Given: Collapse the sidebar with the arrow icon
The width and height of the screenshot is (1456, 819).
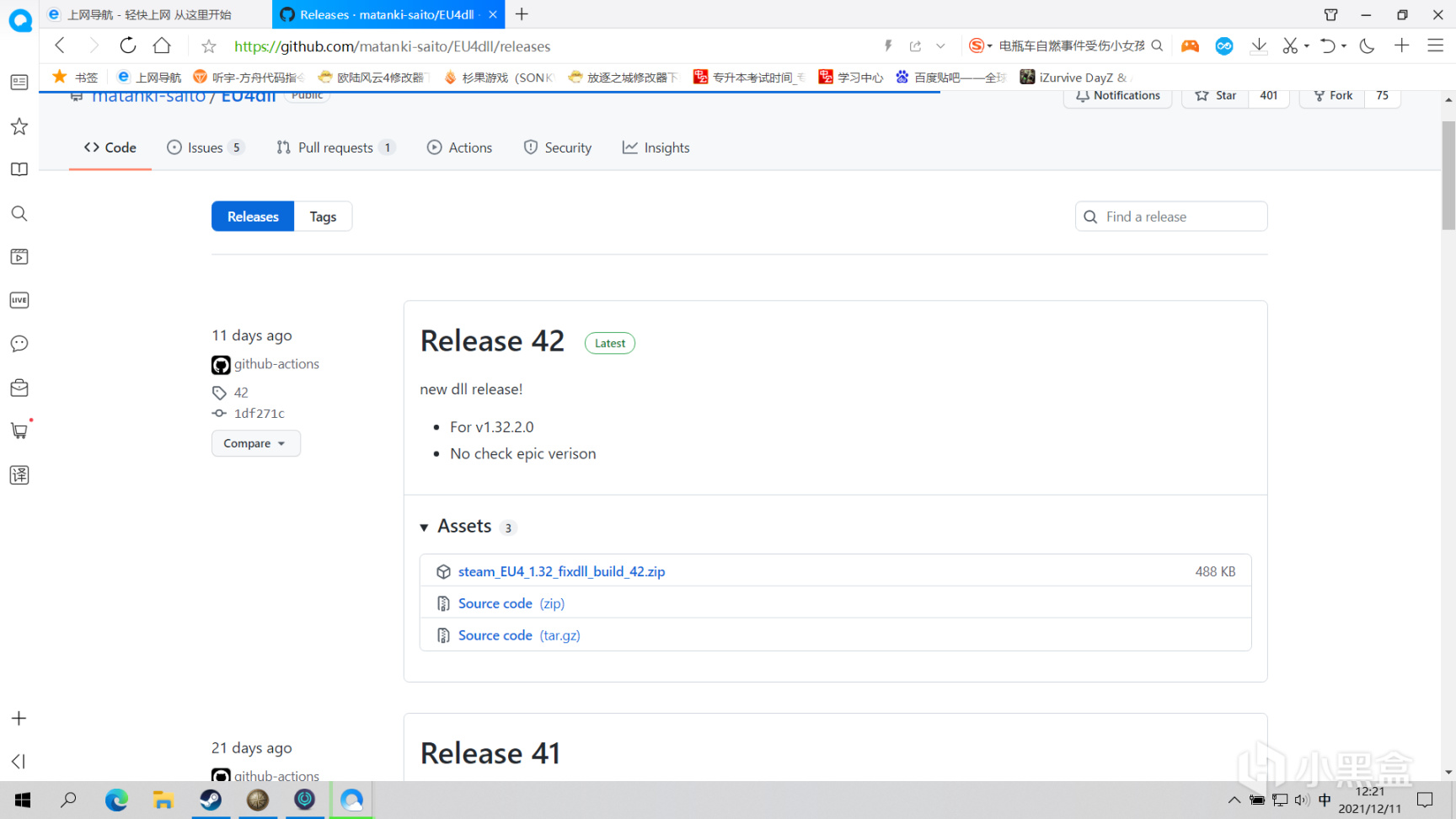Looking at the screenshot, I should (x=19, y=761).
